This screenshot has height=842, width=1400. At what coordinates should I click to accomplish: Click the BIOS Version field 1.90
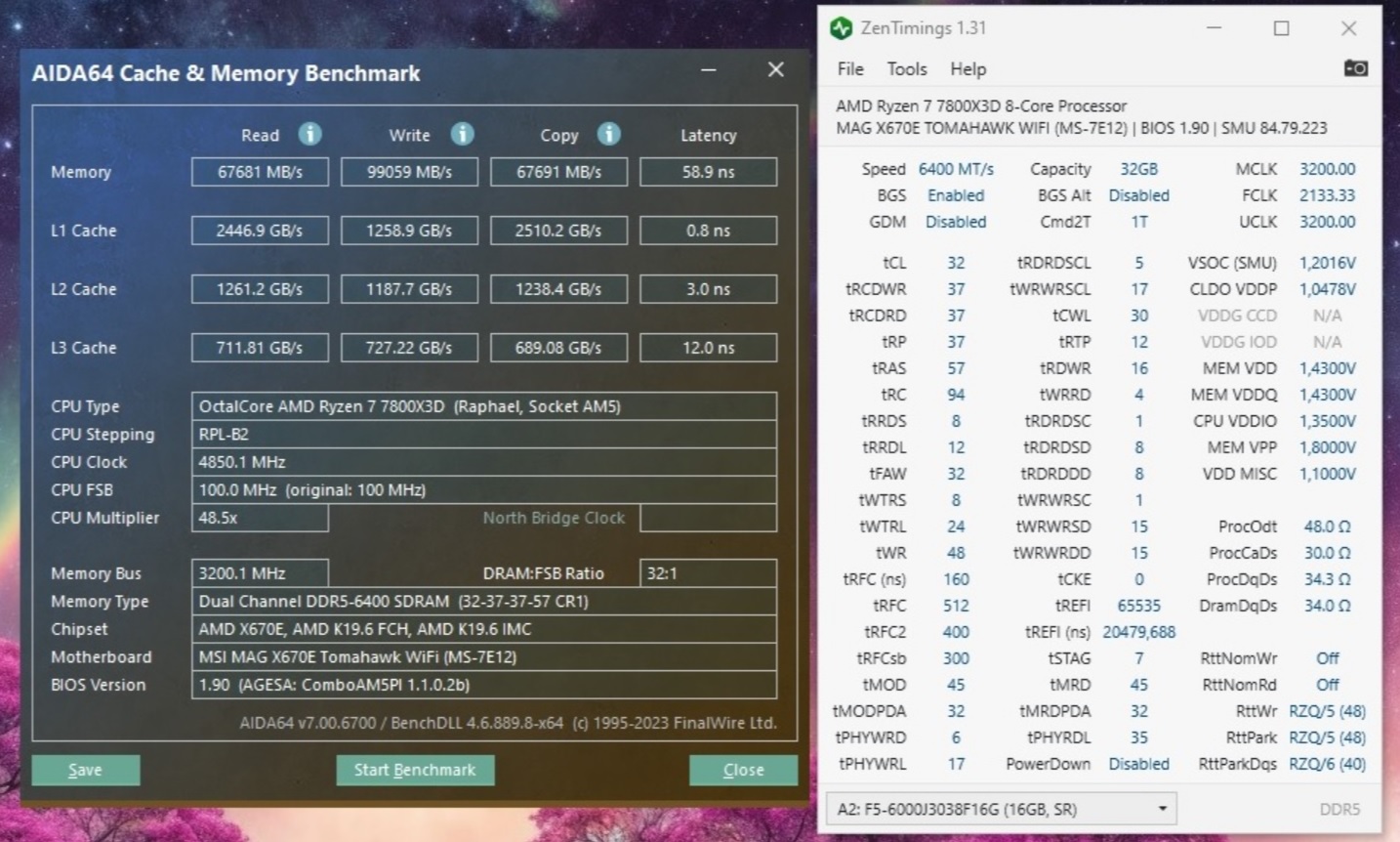[x=484, y=685]
